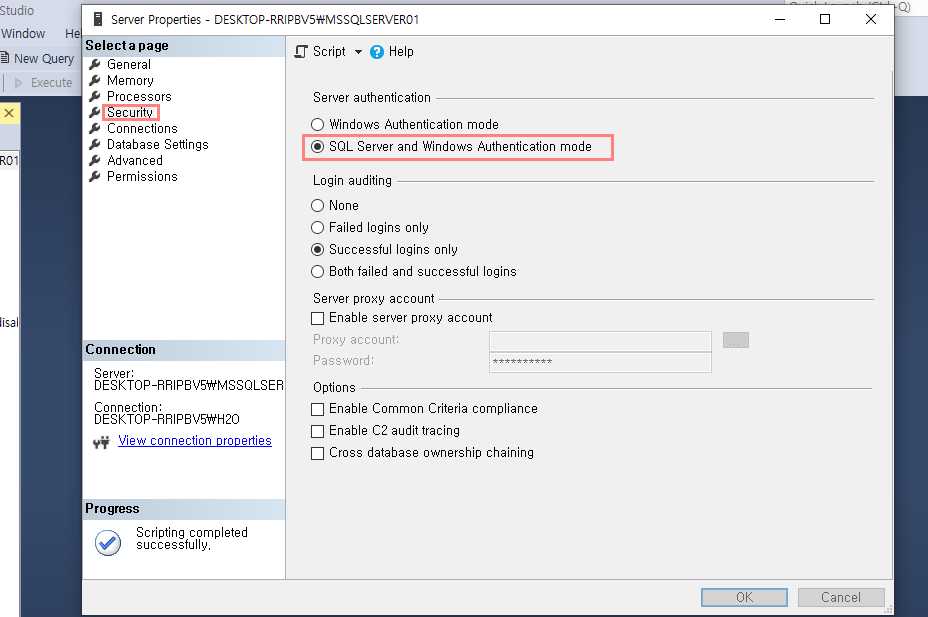Screen dimensions: 928x617
Task: Click the wrench icon beside Memory
Action: (95, 80)
